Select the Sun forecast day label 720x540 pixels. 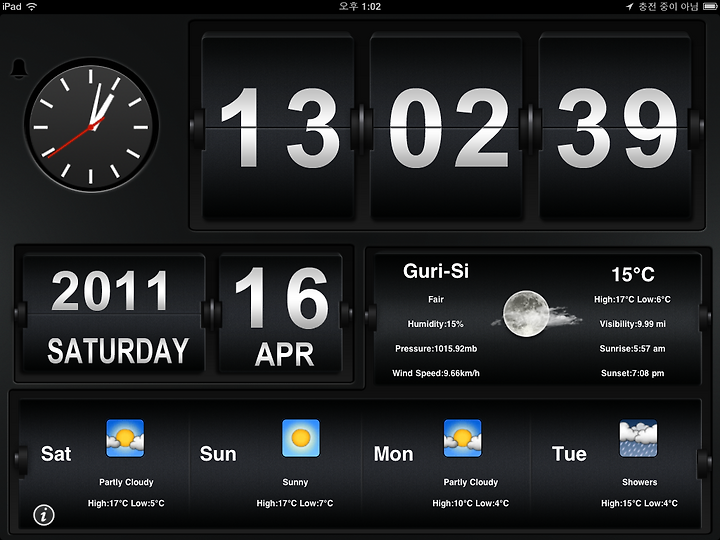(218, 454)
